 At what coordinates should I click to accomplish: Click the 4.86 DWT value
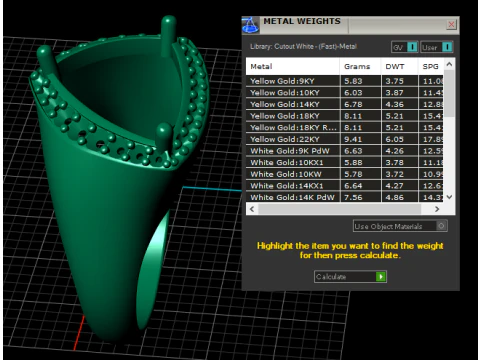click(394, 197)
